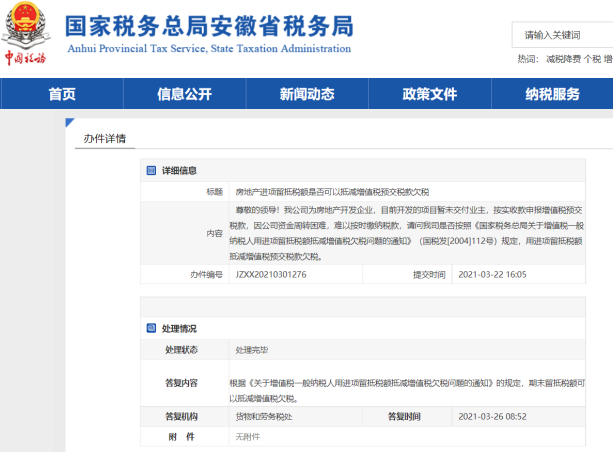Click the red 中国税务 calligraphy logo

point(27,58)
